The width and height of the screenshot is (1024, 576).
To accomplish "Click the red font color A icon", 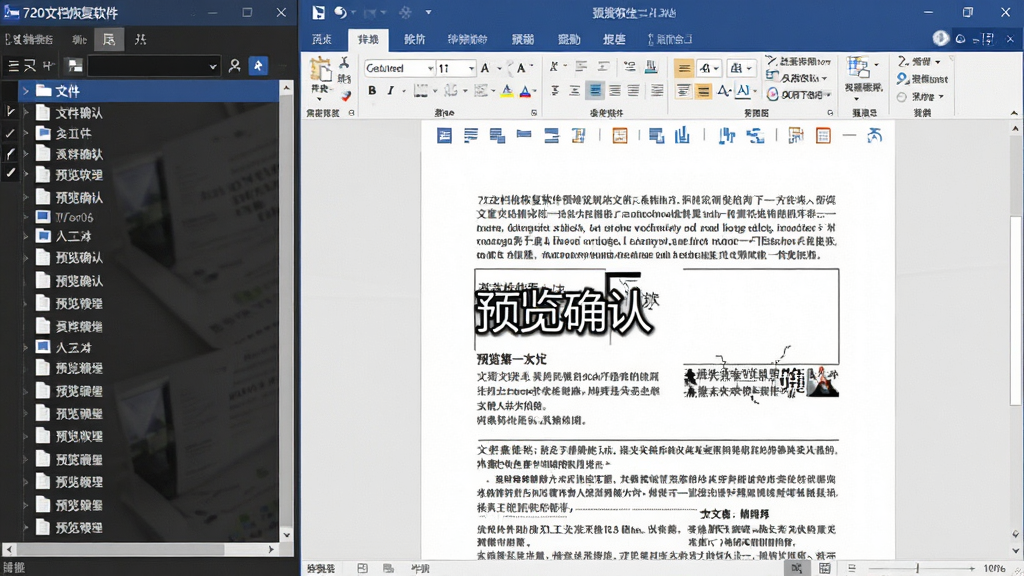I will coord(525,91).
